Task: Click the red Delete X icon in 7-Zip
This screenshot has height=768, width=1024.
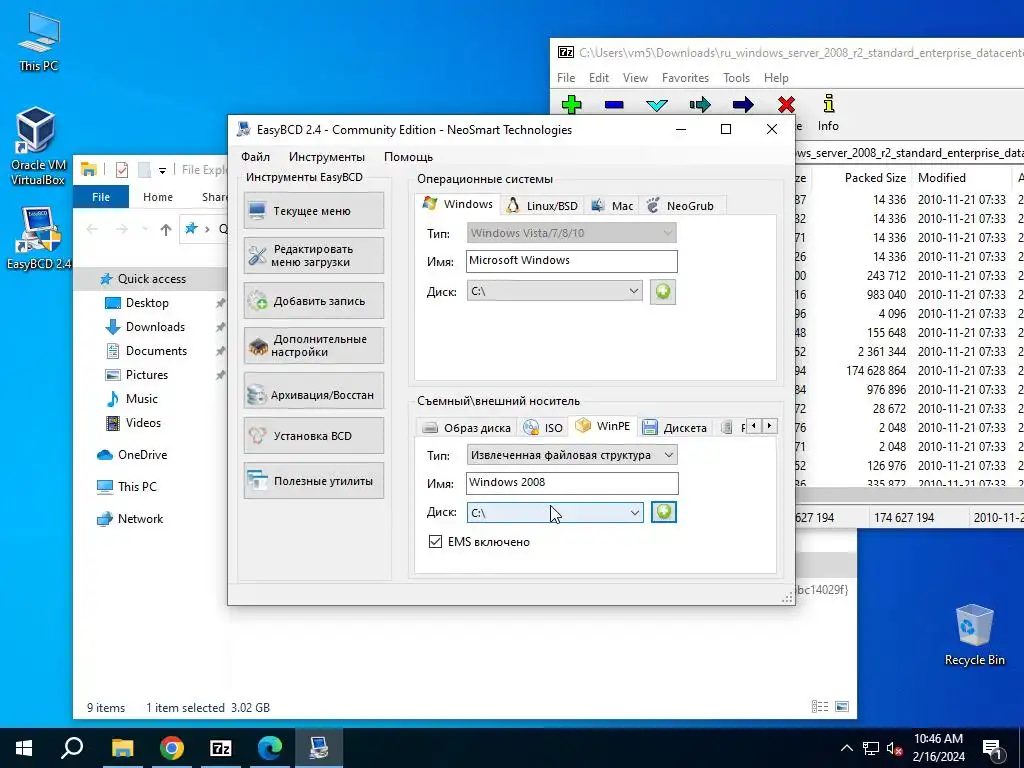Action: pyautogui.click(x=786, y=104)
